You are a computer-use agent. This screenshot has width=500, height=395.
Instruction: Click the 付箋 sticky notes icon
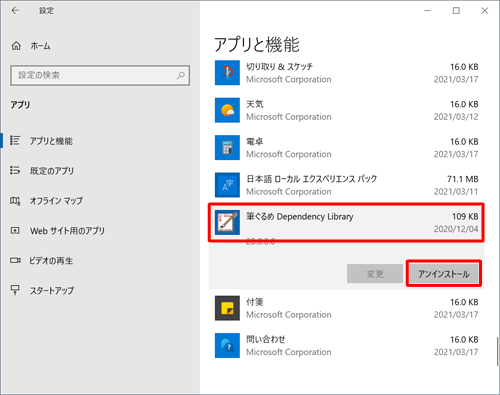[x=227, y=308]
